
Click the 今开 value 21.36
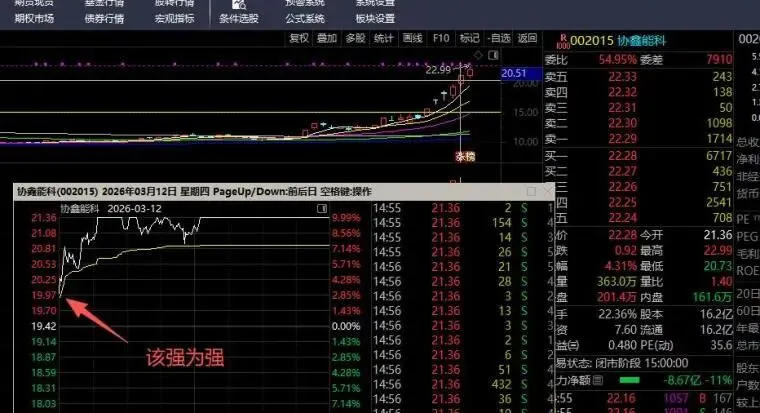[717, 235]
